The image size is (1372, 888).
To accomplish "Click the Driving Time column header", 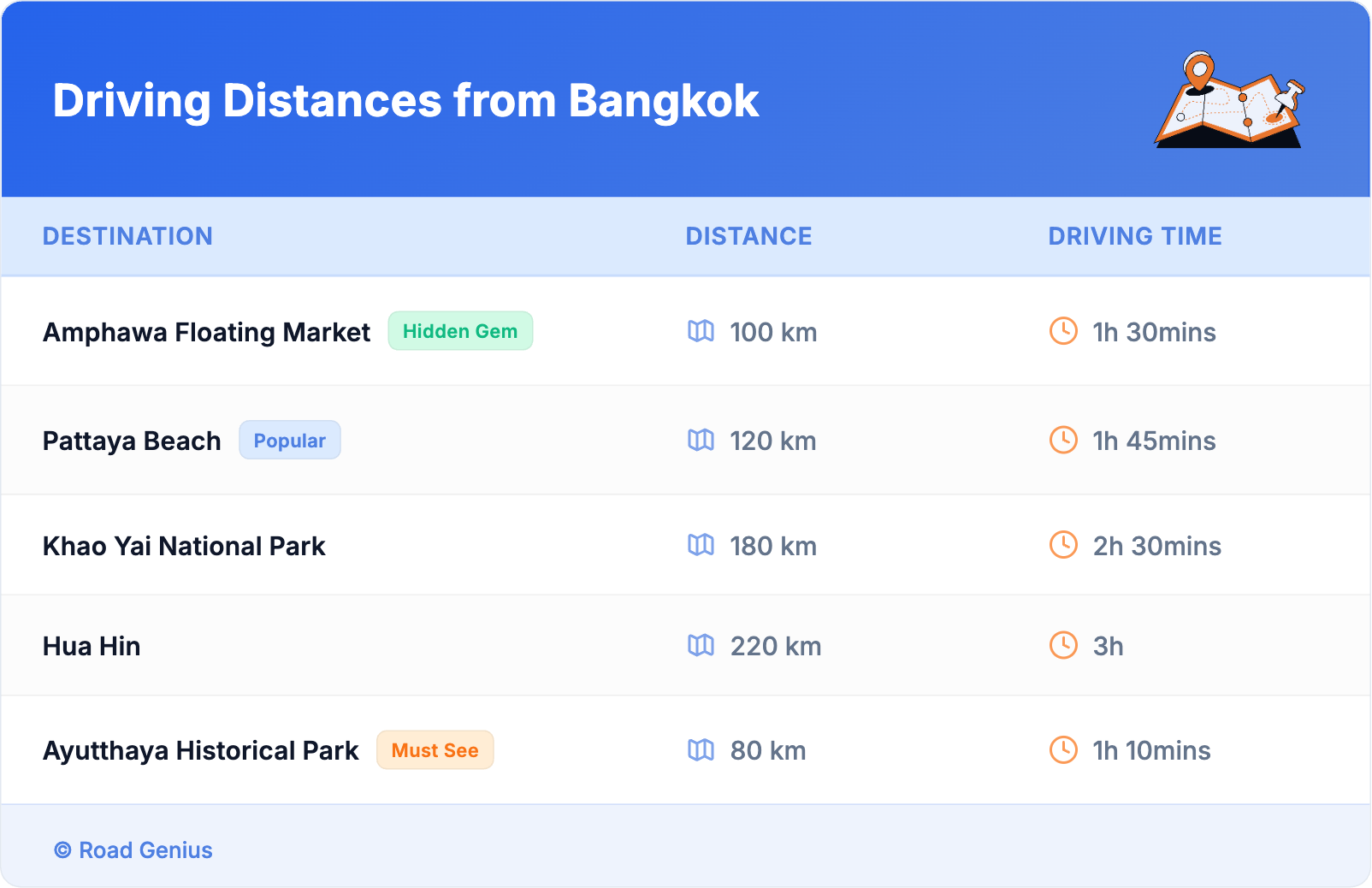I will (x=1134, y=236).
